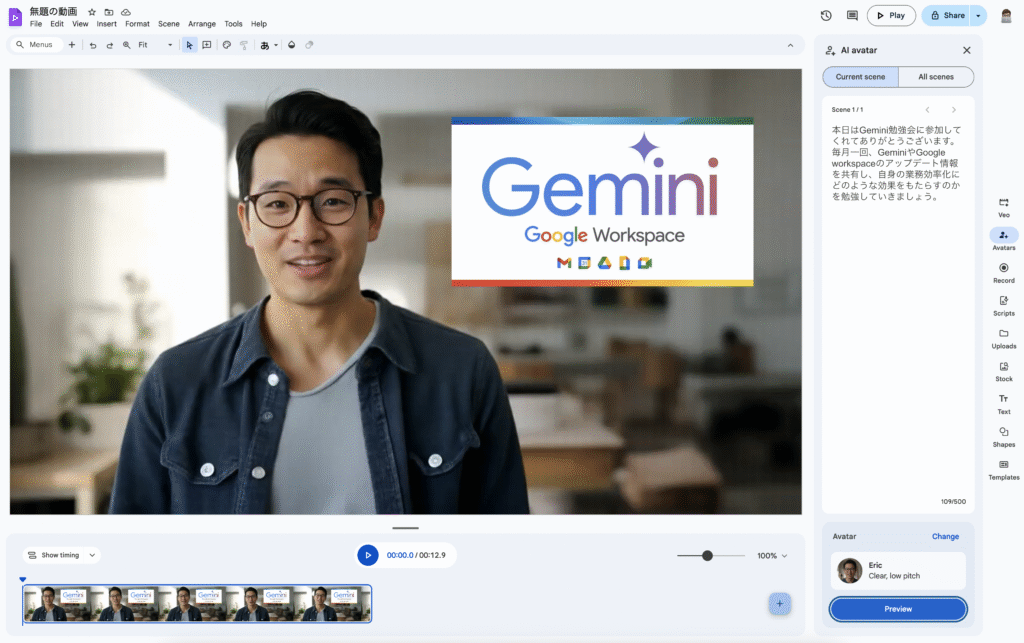Viewport: 1024px width, 643px height.
Task: Add a new scene with plus button
Action: coord(780,604)
